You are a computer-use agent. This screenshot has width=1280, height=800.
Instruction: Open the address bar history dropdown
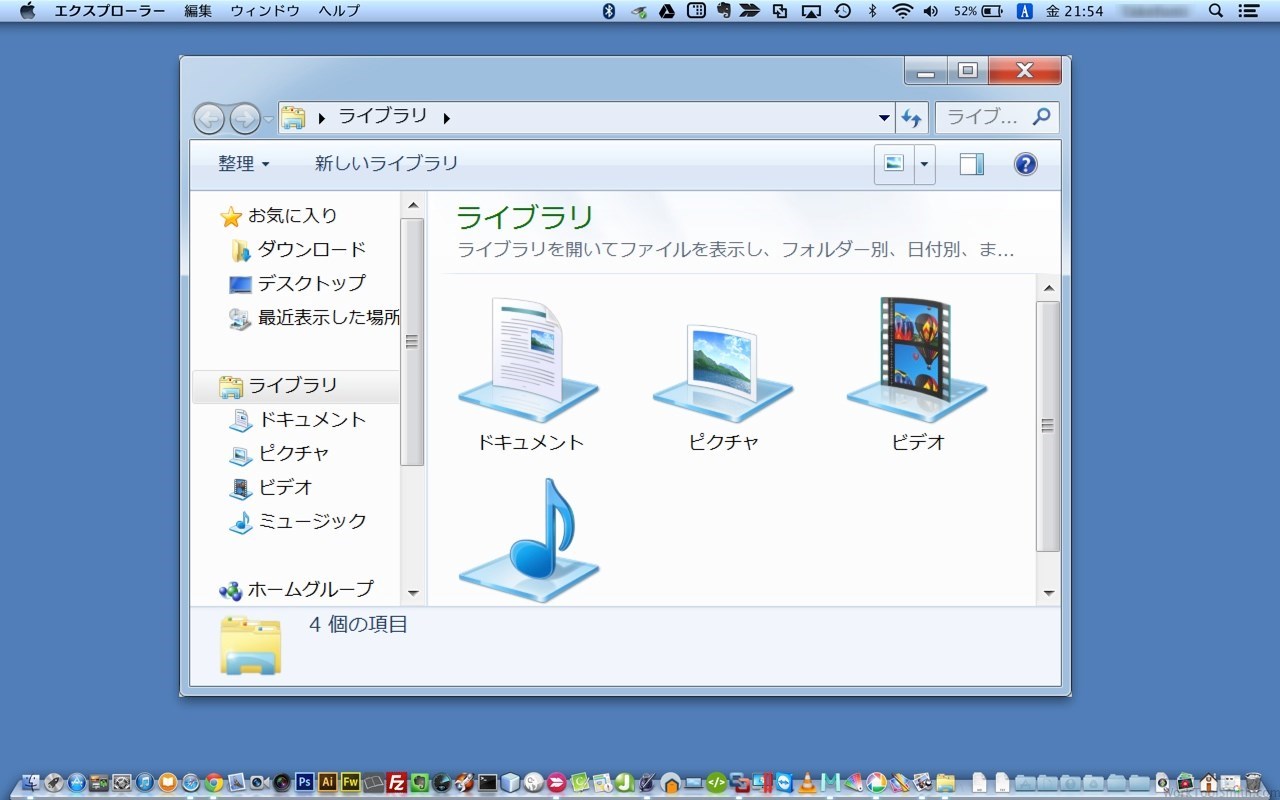[x=884, y=118]
